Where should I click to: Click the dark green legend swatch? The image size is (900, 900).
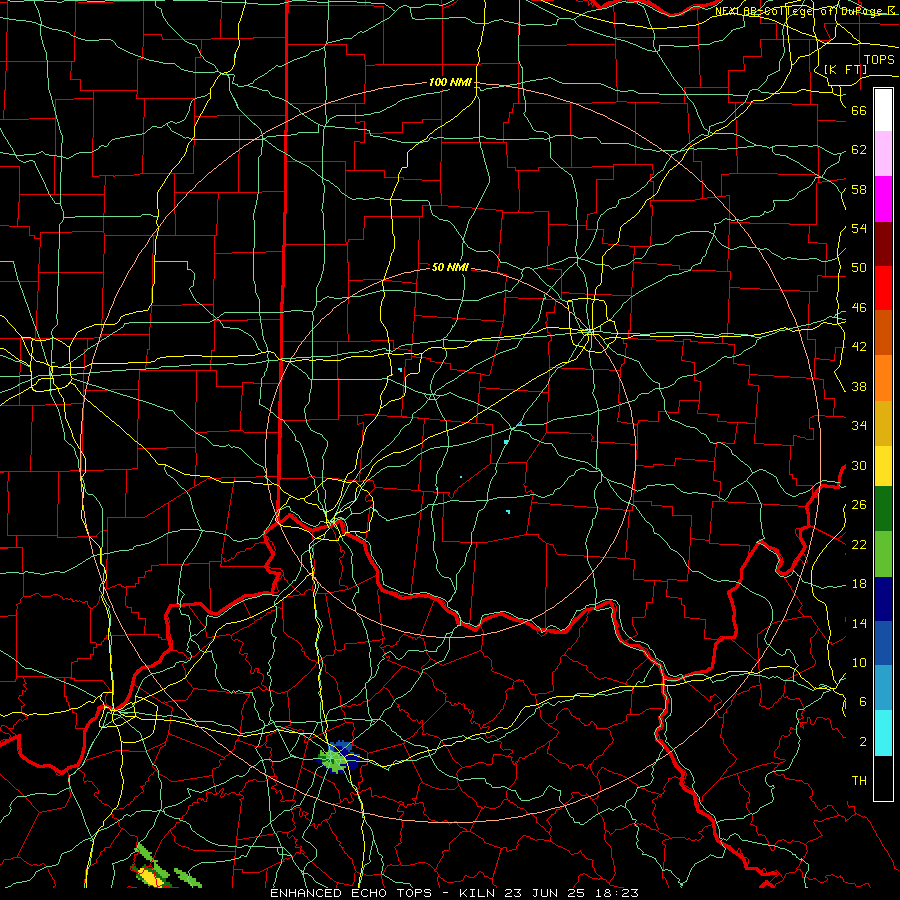pos(883,509)
